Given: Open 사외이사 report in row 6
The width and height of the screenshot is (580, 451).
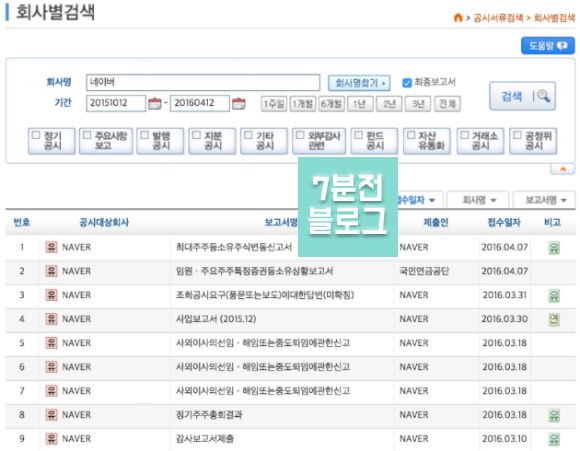Looking at the screenshot, I should coord(263,367).
